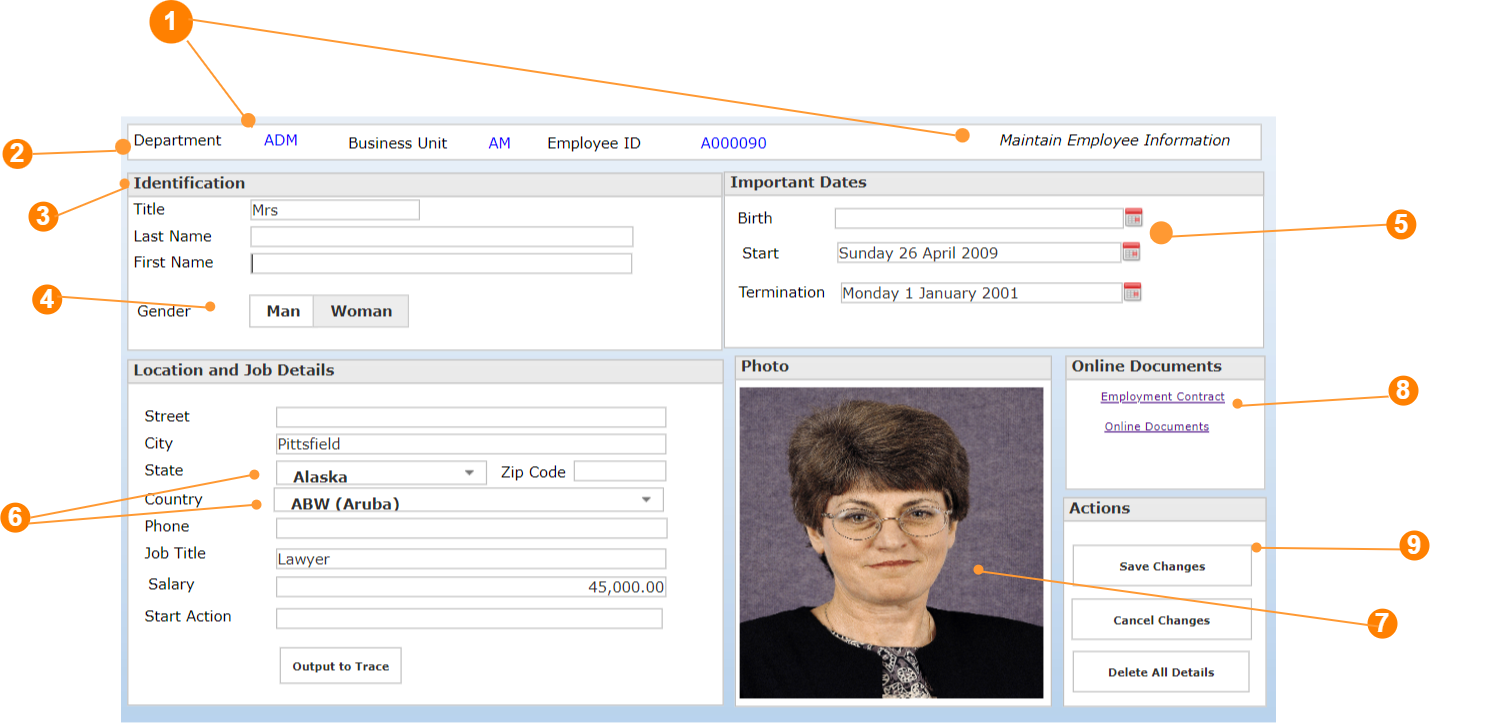
Task: Focus the Last Name input field
Action: pyautogui.click(x=441, y=237)
